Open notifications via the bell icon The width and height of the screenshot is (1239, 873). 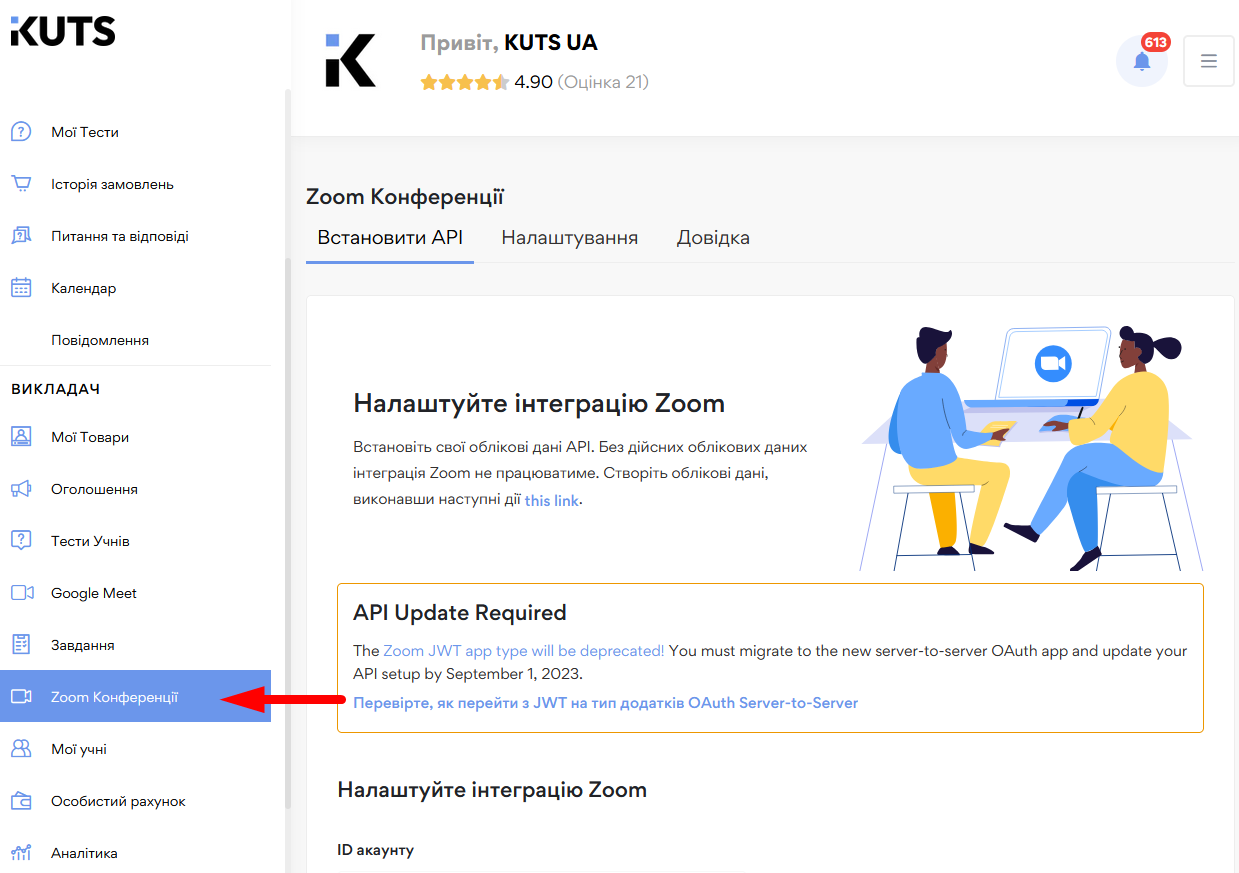pyautogui.click(x=1141, y=61)
